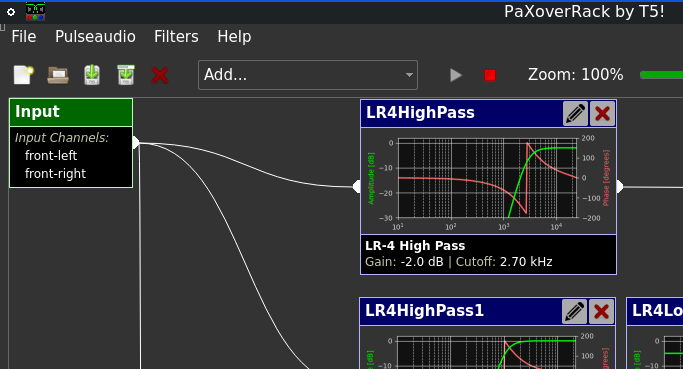Open the Filters menu

click(x=176, y=37)
